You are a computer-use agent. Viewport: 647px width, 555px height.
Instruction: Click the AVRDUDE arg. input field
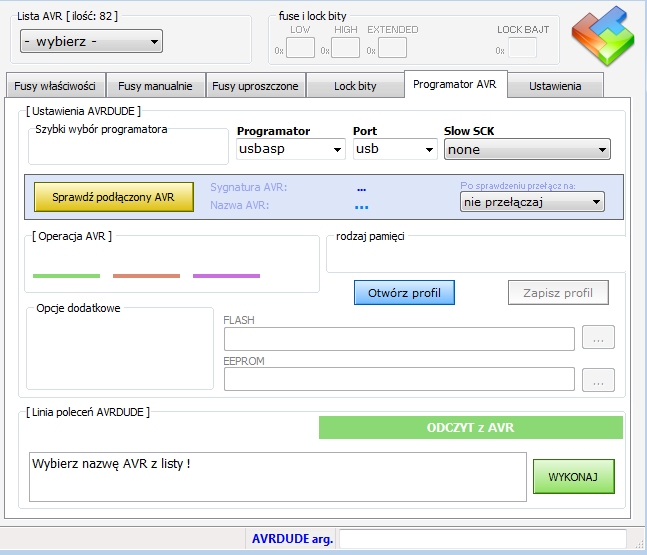tap(483, 539)
